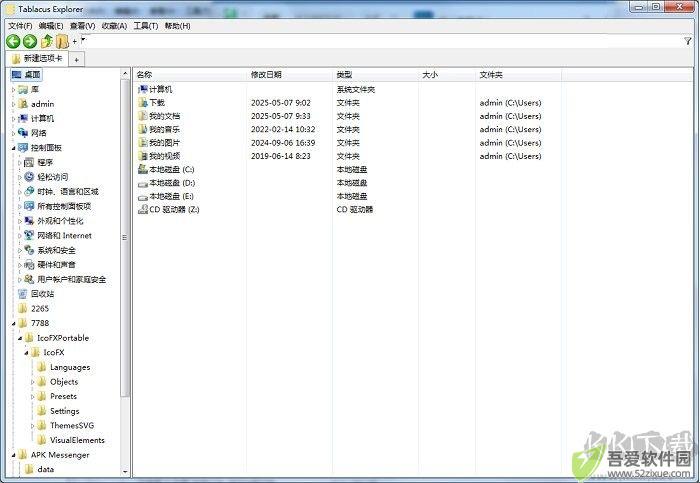700x483 pixels.
Task: Click the 库 library icon in tree
Action: 23,89
